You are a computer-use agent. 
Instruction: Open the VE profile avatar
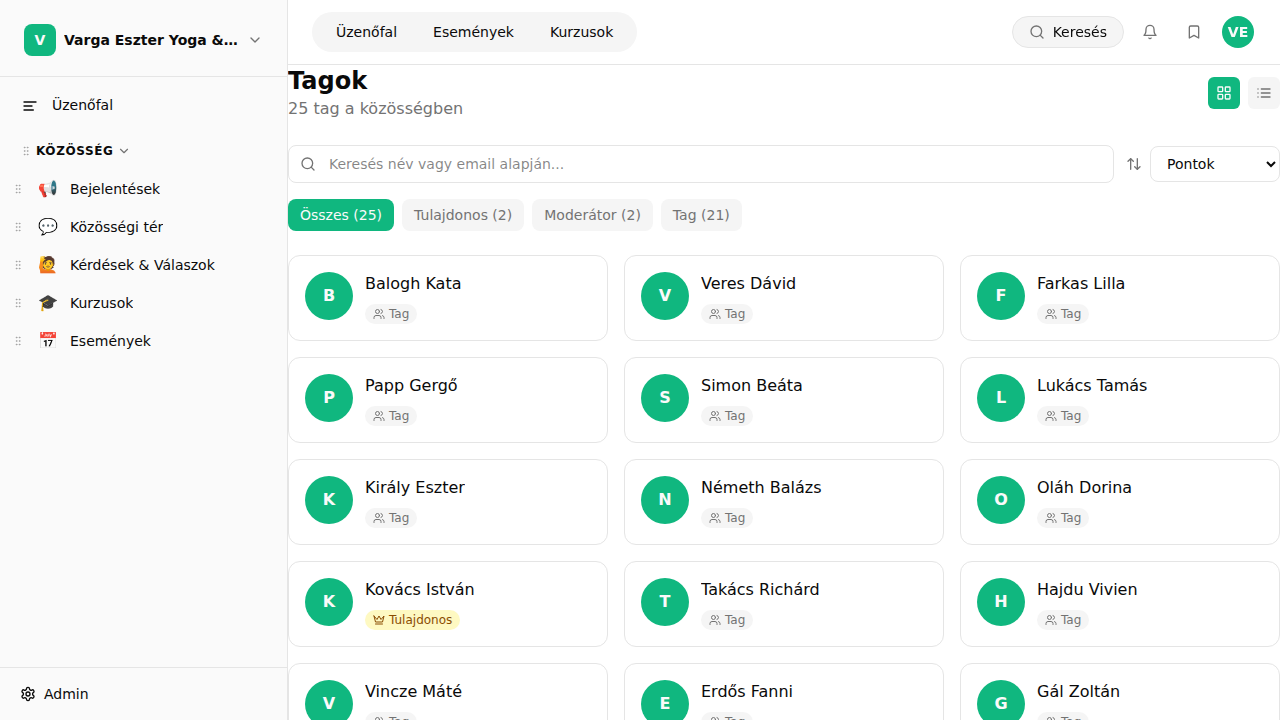pyautogui.click(x=1238, y=31)
